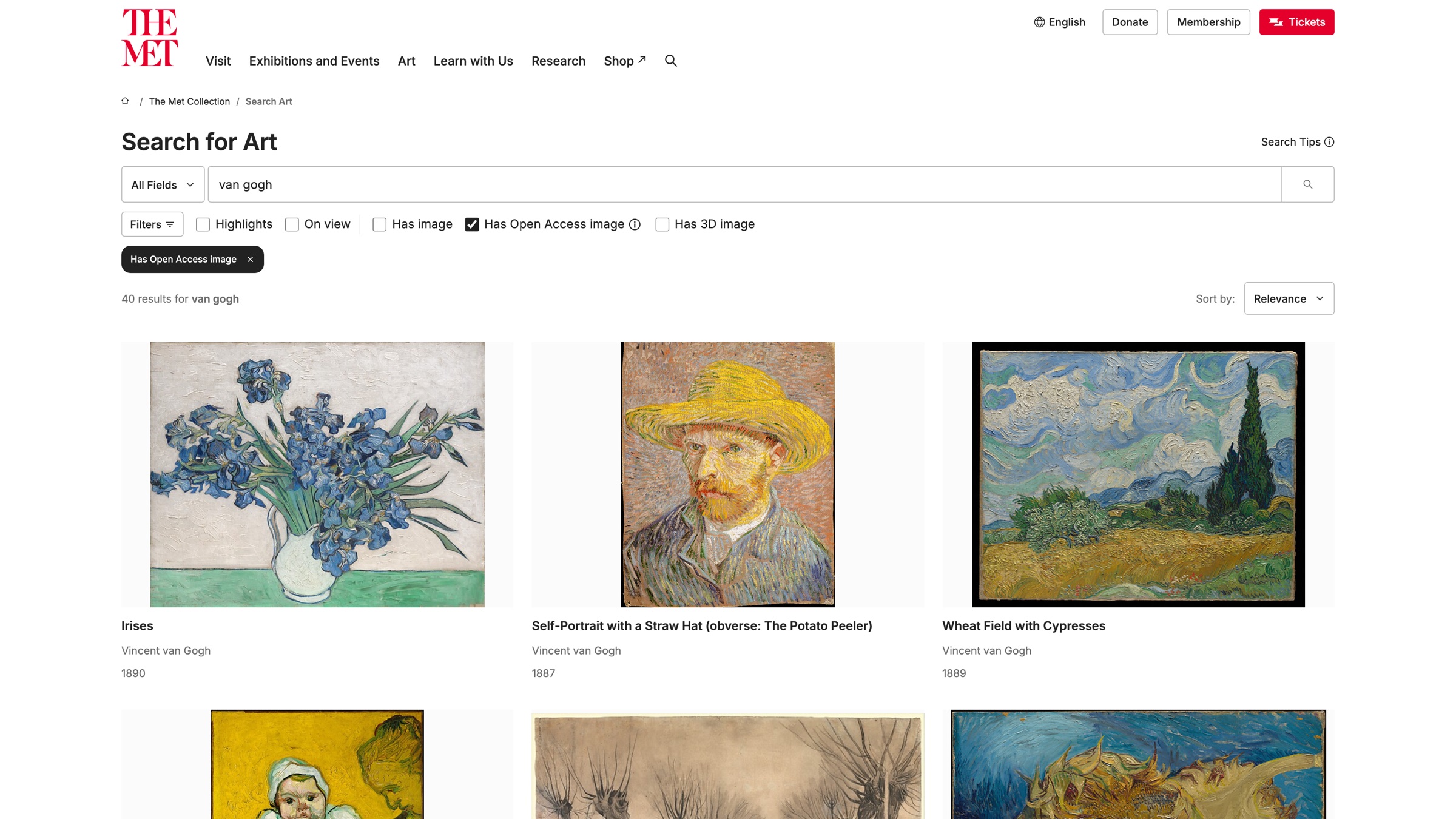Screen dimensions: 1456x819
Task: Open the Irises artwork title
Action: [x=137, y=626]
